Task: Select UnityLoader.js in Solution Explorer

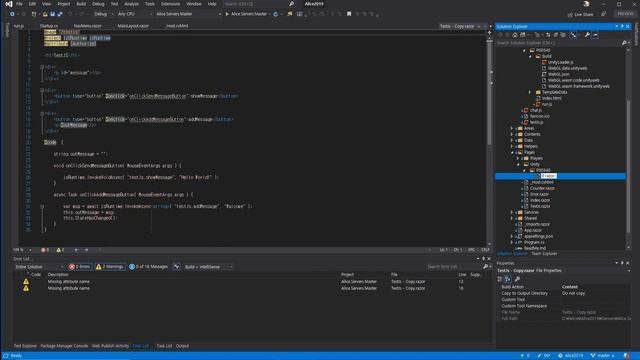Action: click(x=560, y=62)
